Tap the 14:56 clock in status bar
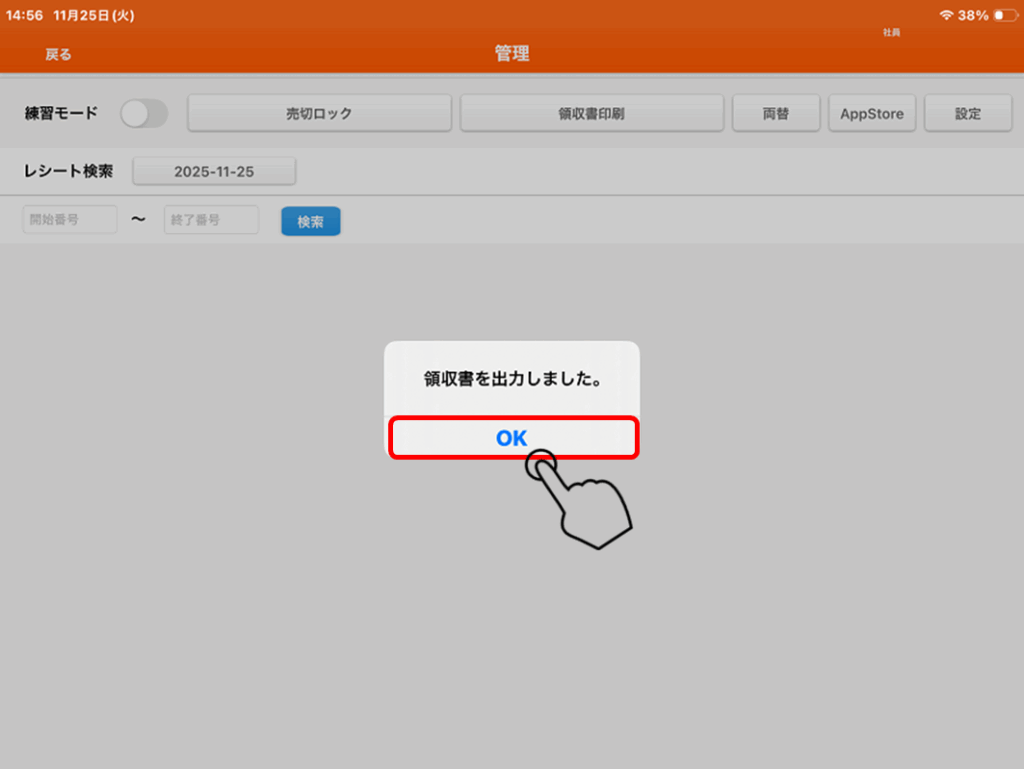Viewport: 1024px width, 769px height. (24, 15)
